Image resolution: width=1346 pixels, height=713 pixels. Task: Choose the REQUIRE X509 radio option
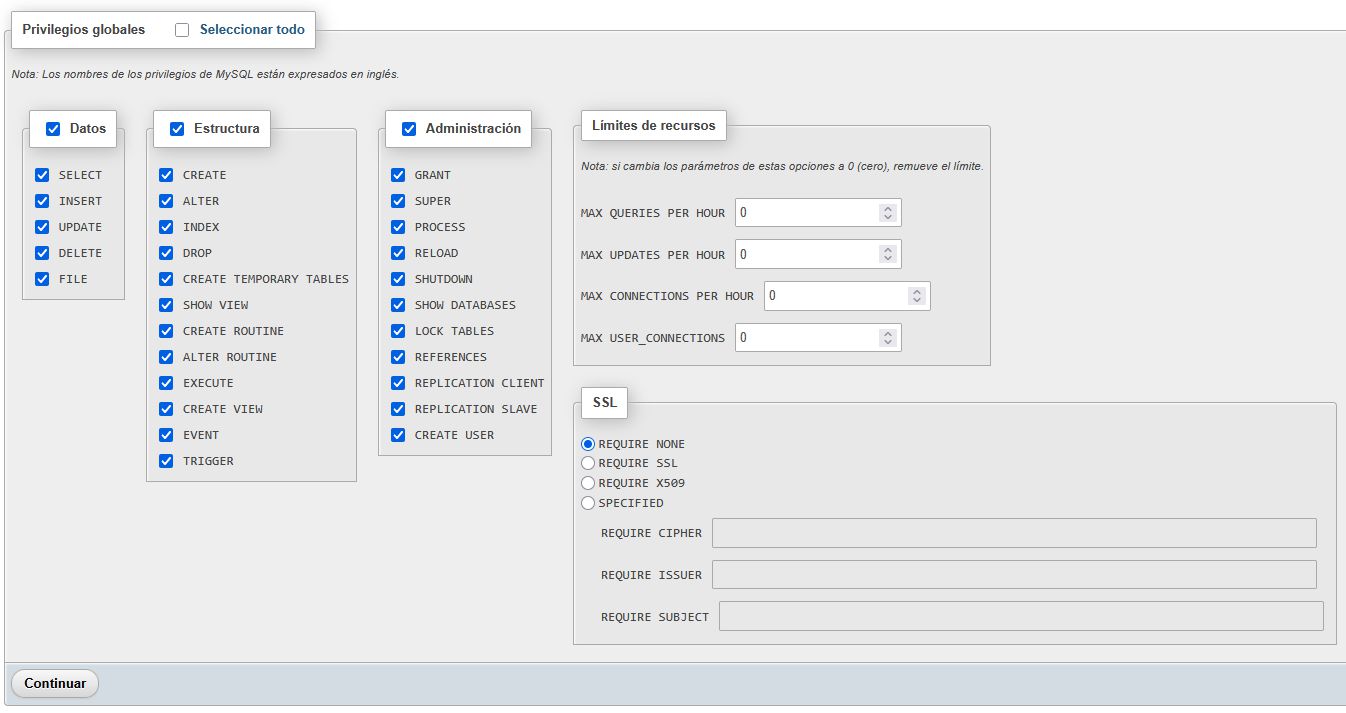pos(588,483)
